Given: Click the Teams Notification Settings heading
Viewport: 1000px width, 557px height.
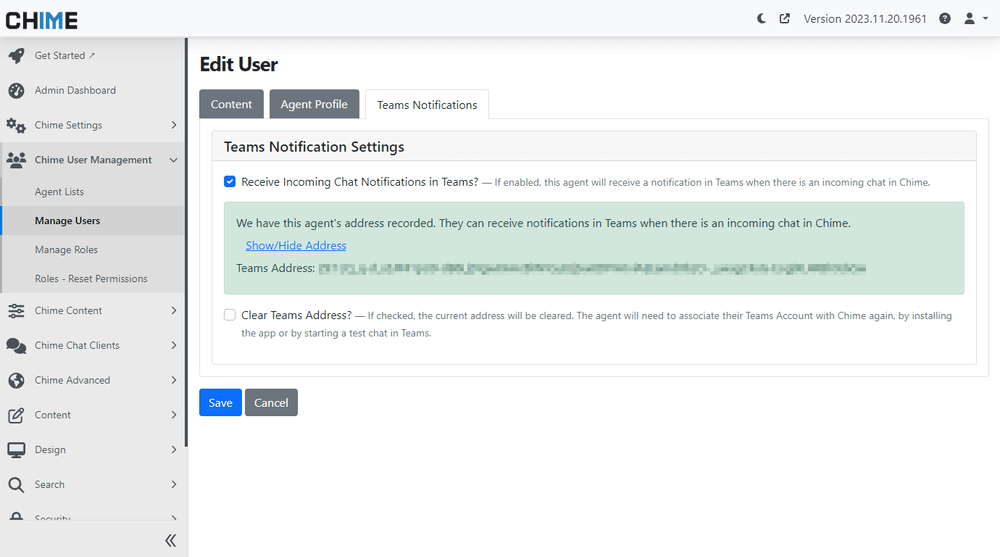Looking at the screenshot, I should coord(314,147).
